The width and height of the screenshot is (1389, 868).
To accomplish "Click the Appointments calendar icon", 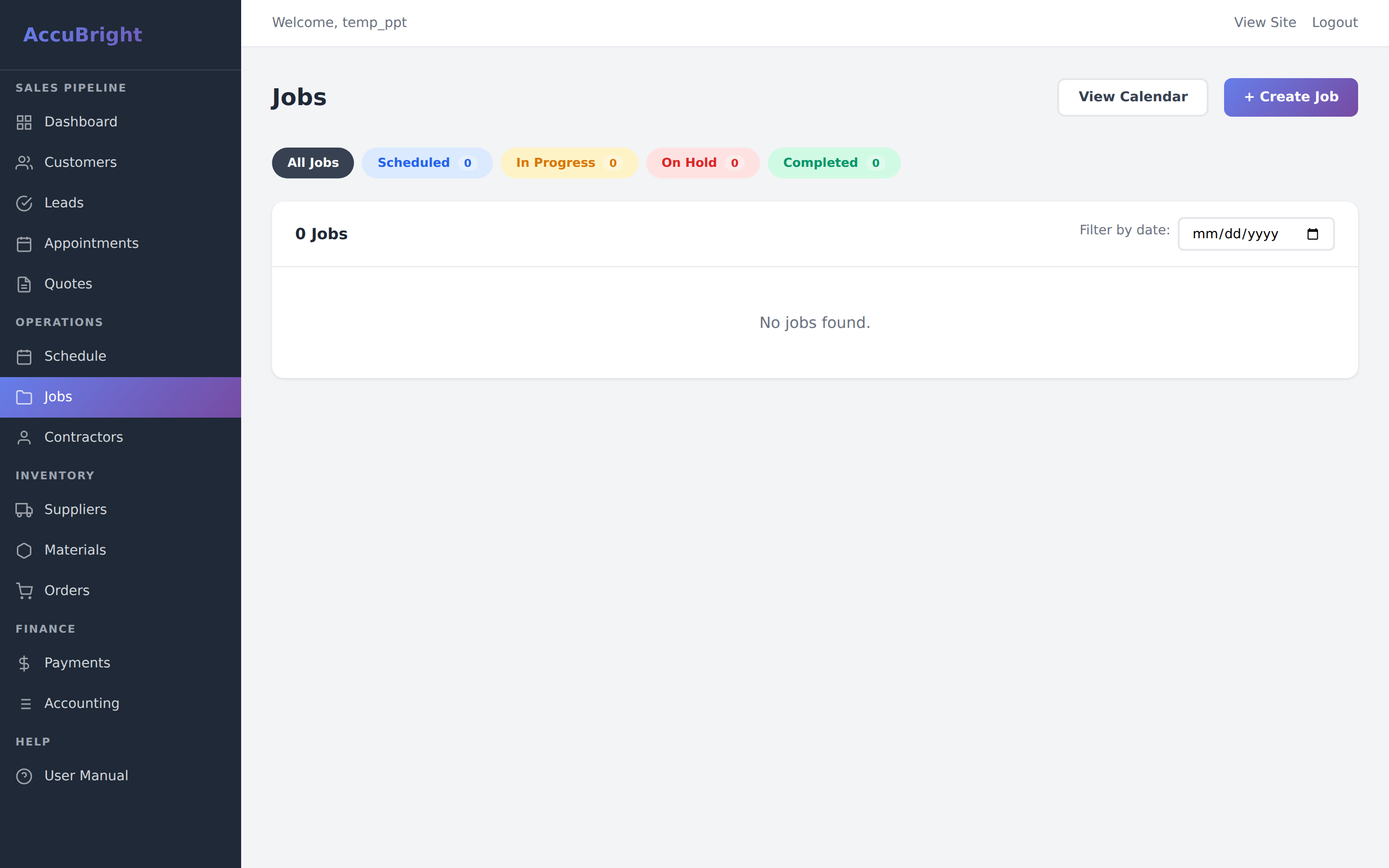I will (x=24, y=244).
